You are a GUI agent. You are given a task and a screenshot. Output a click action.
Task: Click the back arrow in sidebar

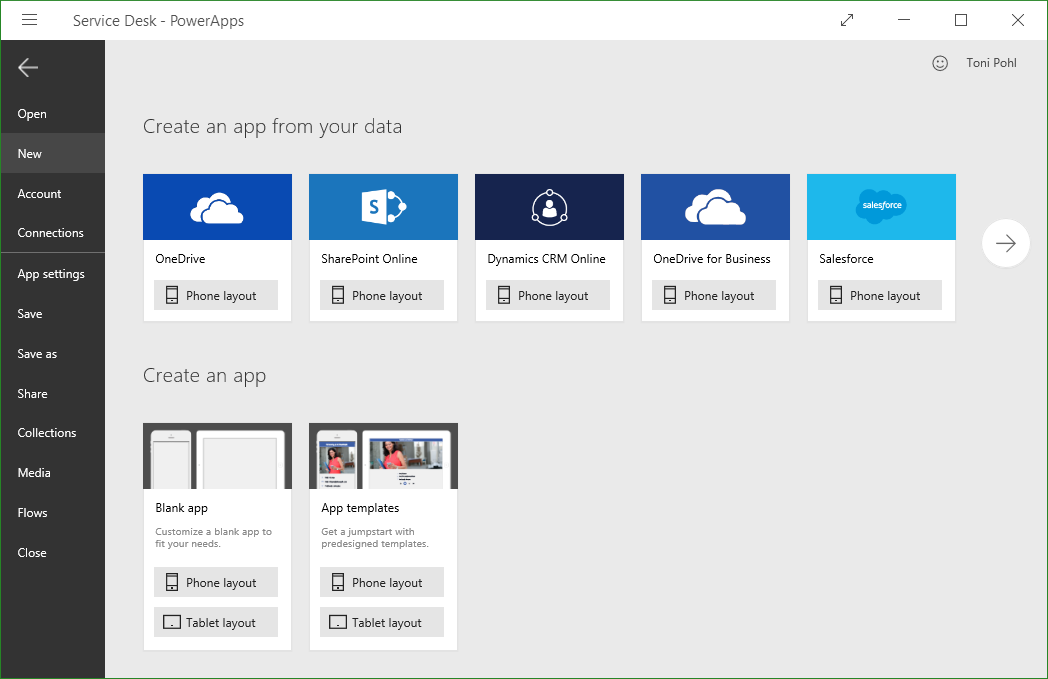(28, 68)
